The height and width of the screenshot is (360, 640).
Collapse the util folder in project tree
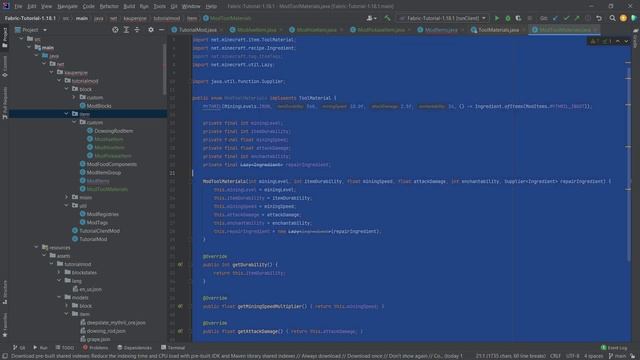coord(67,205)
